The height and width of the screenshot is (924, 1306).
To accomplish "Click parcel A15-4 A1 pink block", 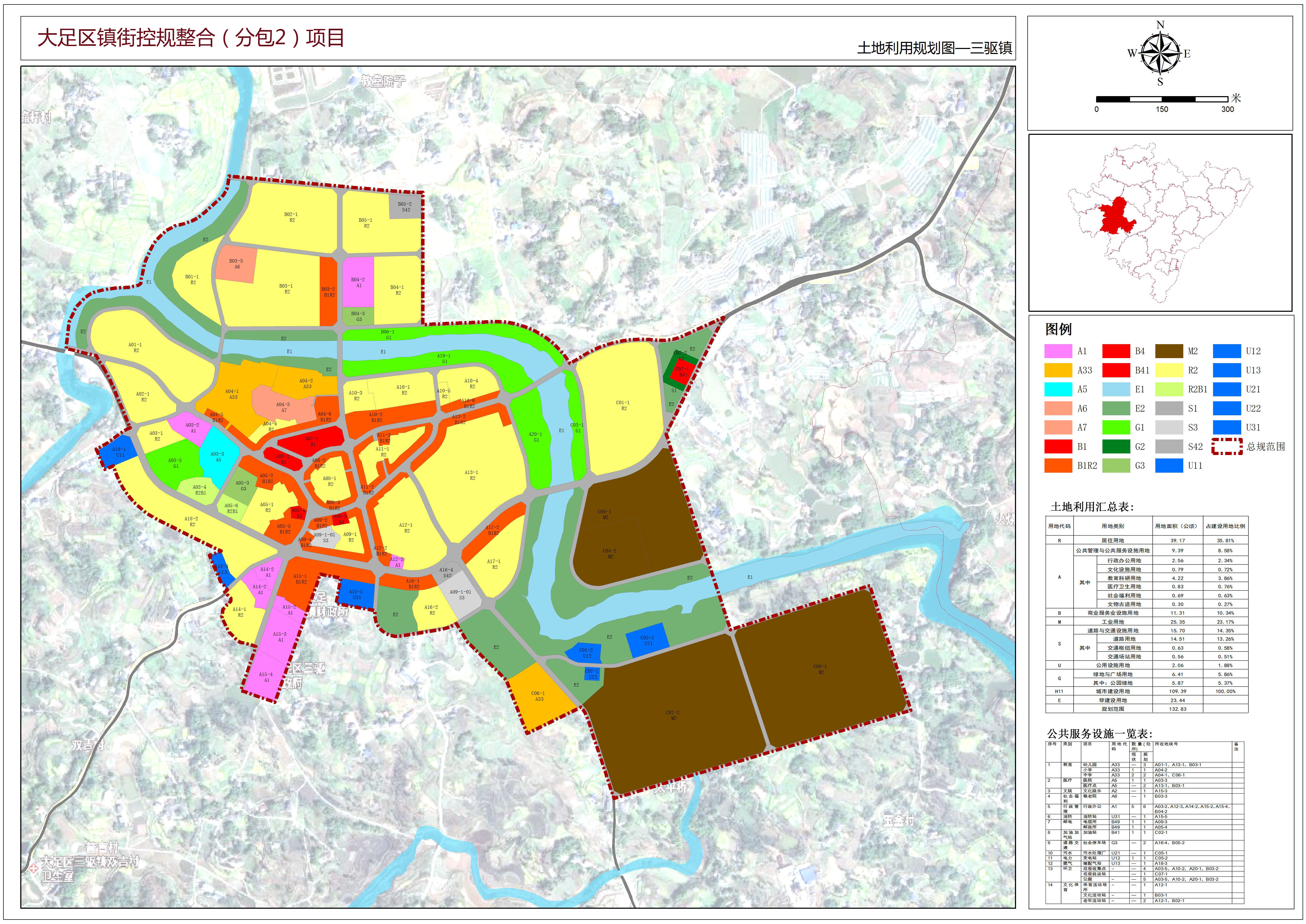I will 266,676.
